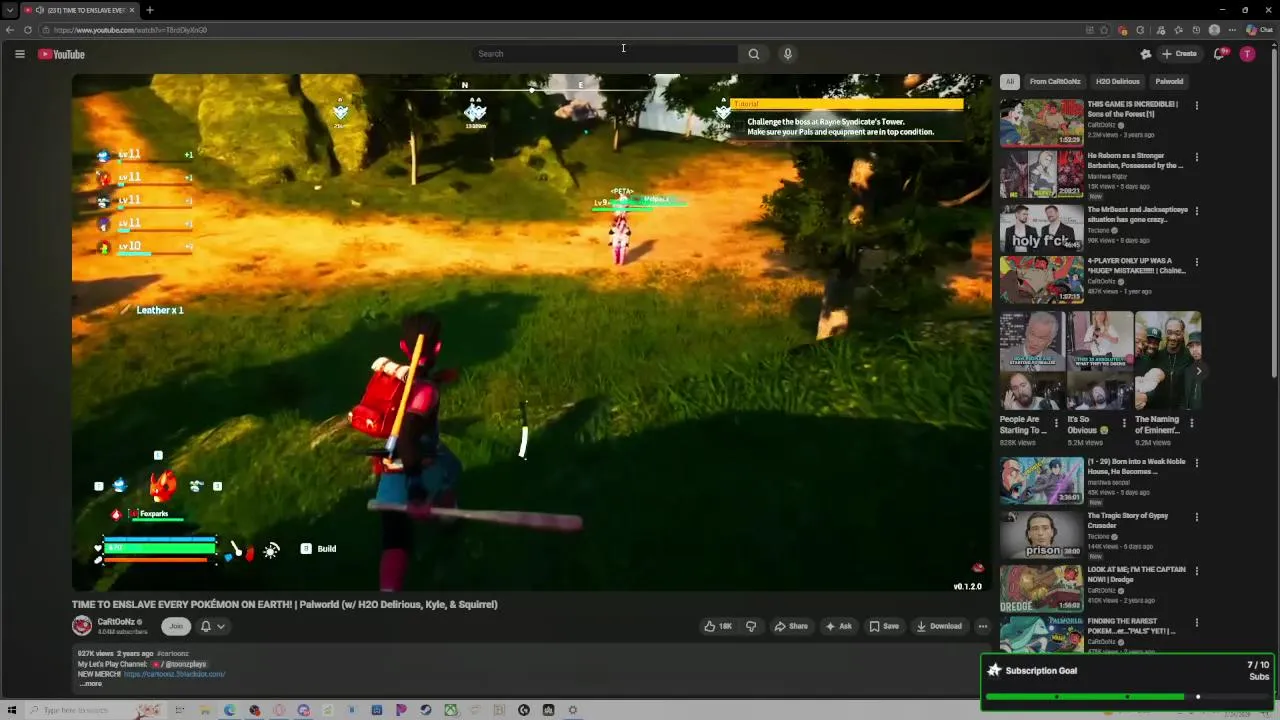
Task: Open the Sons of the Forest video thumbnail
Action: [x=1042, y=122]
